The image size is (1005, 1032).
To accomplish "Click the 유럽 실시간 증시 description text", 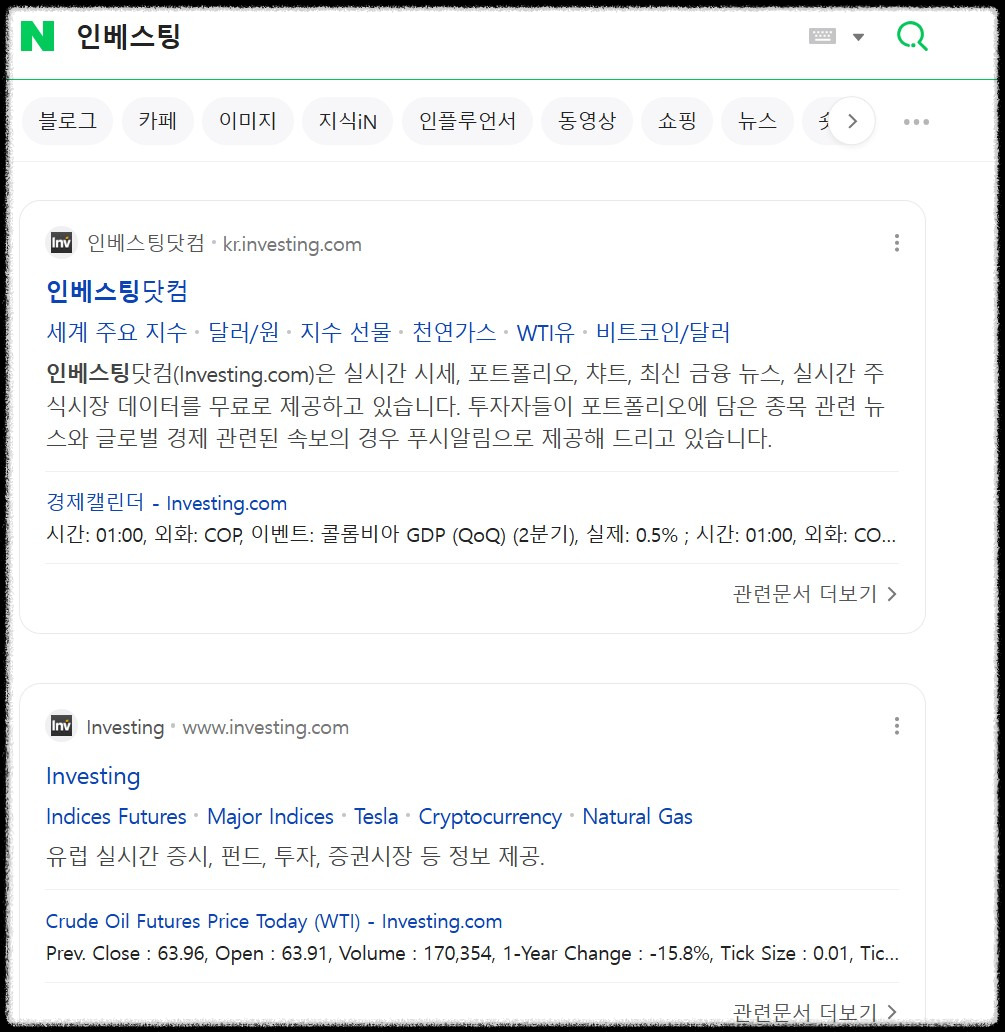I will pos(296,856).
